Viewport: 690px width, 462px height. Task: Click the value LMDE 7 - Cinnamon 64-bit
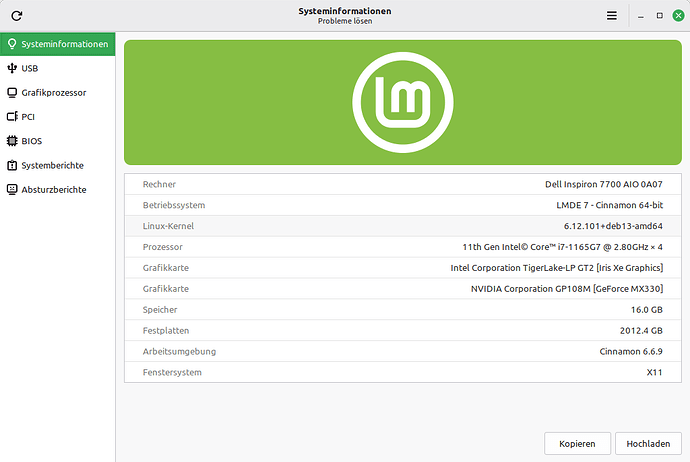(609, 205)
